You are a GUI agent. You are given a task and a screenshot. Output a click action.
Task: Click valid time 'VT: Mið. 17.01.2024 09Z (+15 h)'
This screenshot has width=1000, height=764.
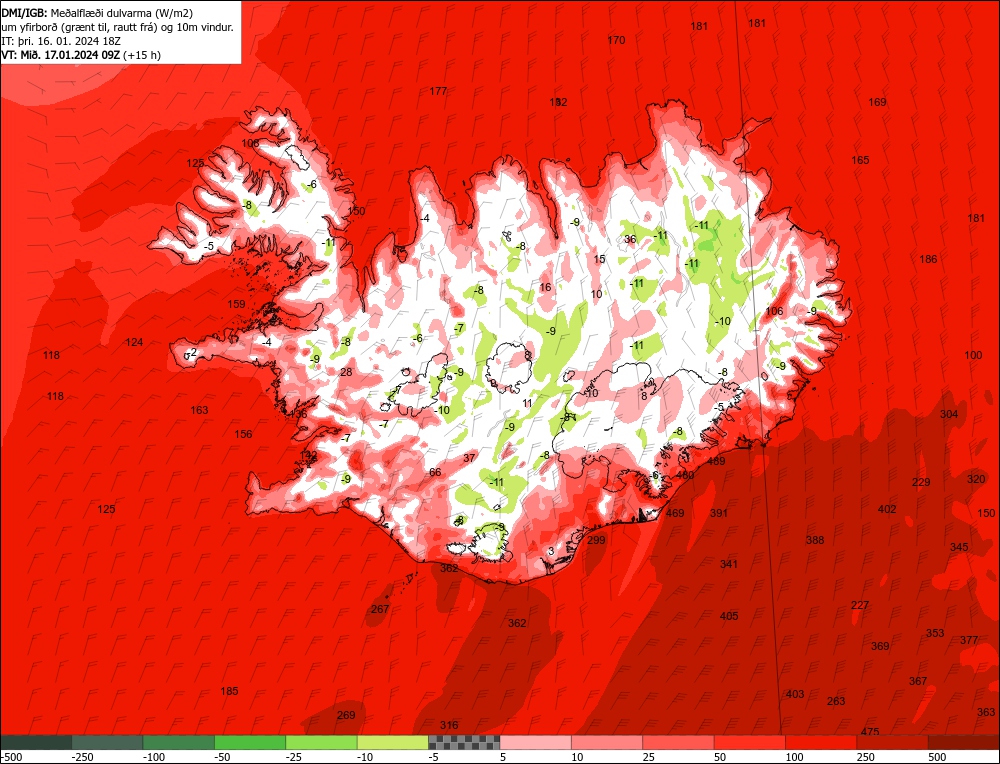[x=81, y=55]
